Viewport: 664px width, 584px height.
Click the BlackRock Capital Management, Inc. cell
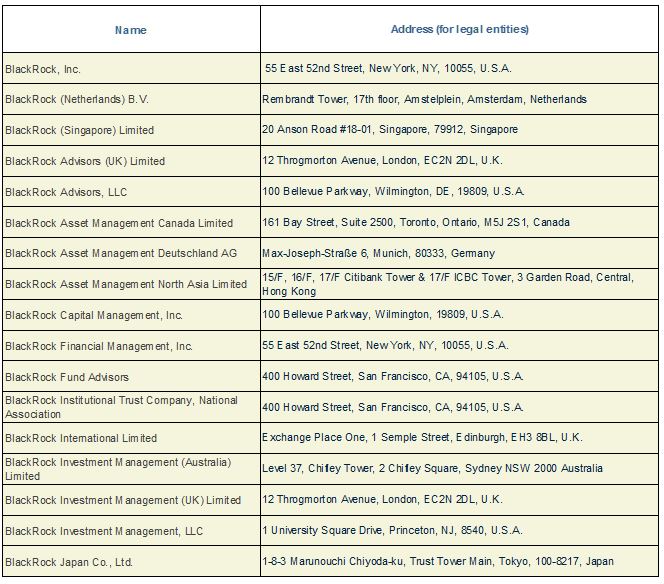tap(131, 315)
